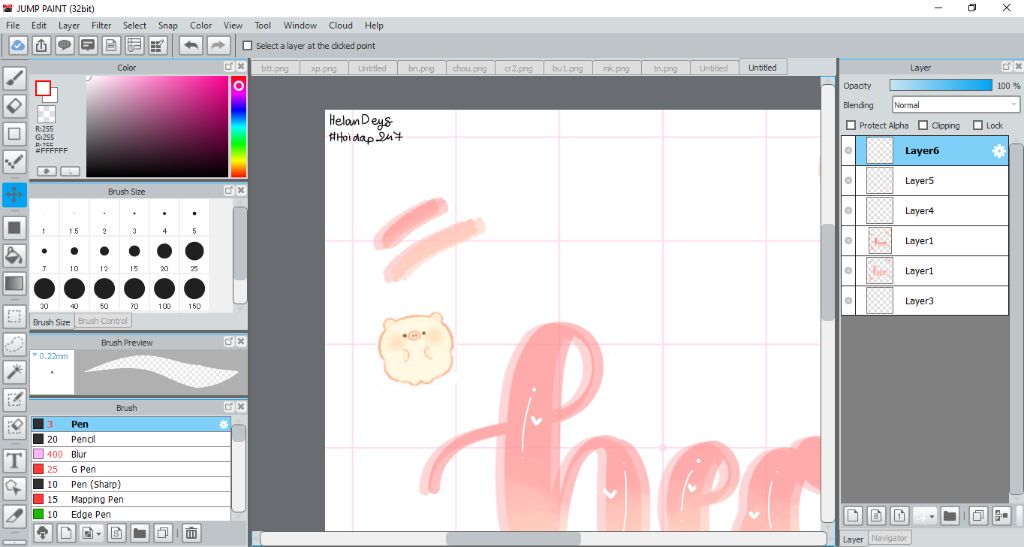This screenshot has width=1024, height=547.
Task: Choose brush size 20
Action: click(x=165, y=255)
